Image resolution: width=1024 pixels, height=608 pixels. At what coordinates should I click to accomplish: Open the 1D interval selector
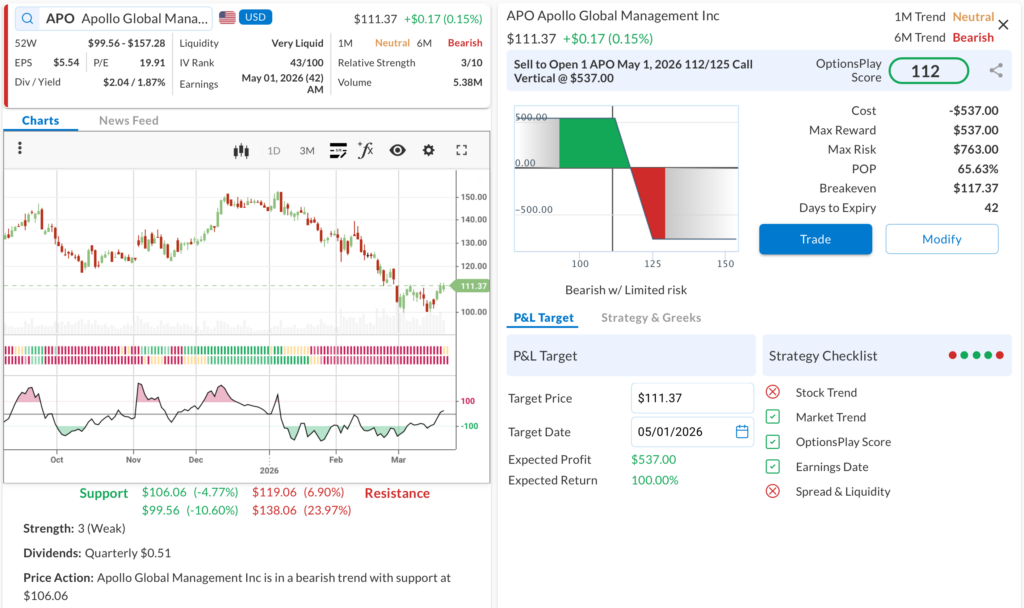(274, 151)
